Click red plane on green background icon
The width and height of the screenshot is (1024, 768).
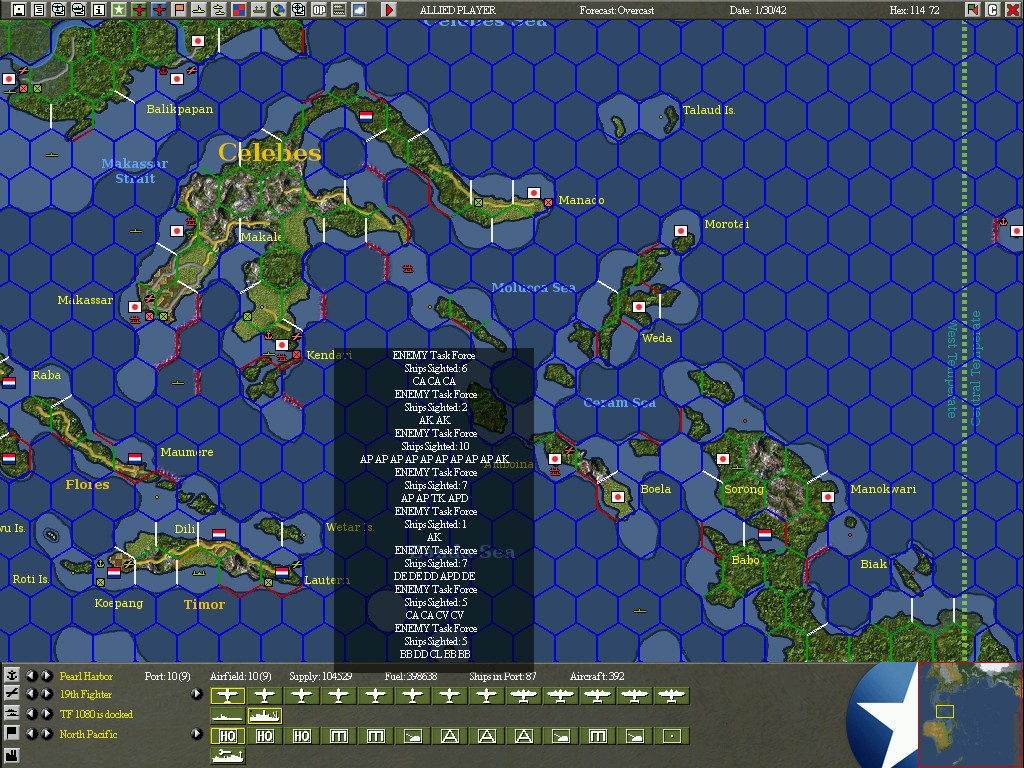click(x=138, y=9)
